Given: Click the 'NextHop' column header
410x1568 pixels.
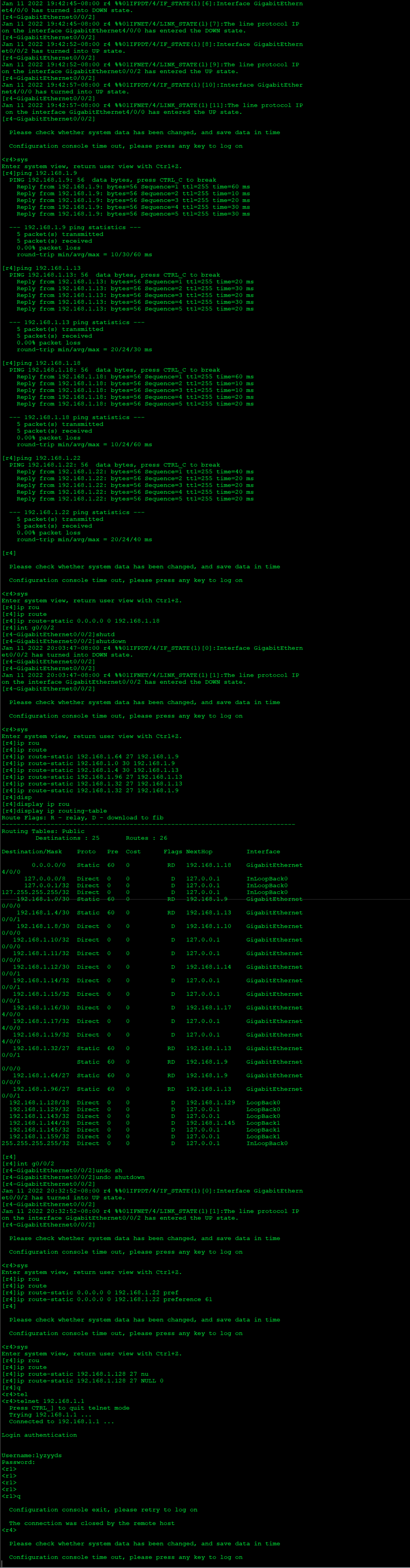Looking at the screenshot, I should pyautogui.click(x=199, y=852).
